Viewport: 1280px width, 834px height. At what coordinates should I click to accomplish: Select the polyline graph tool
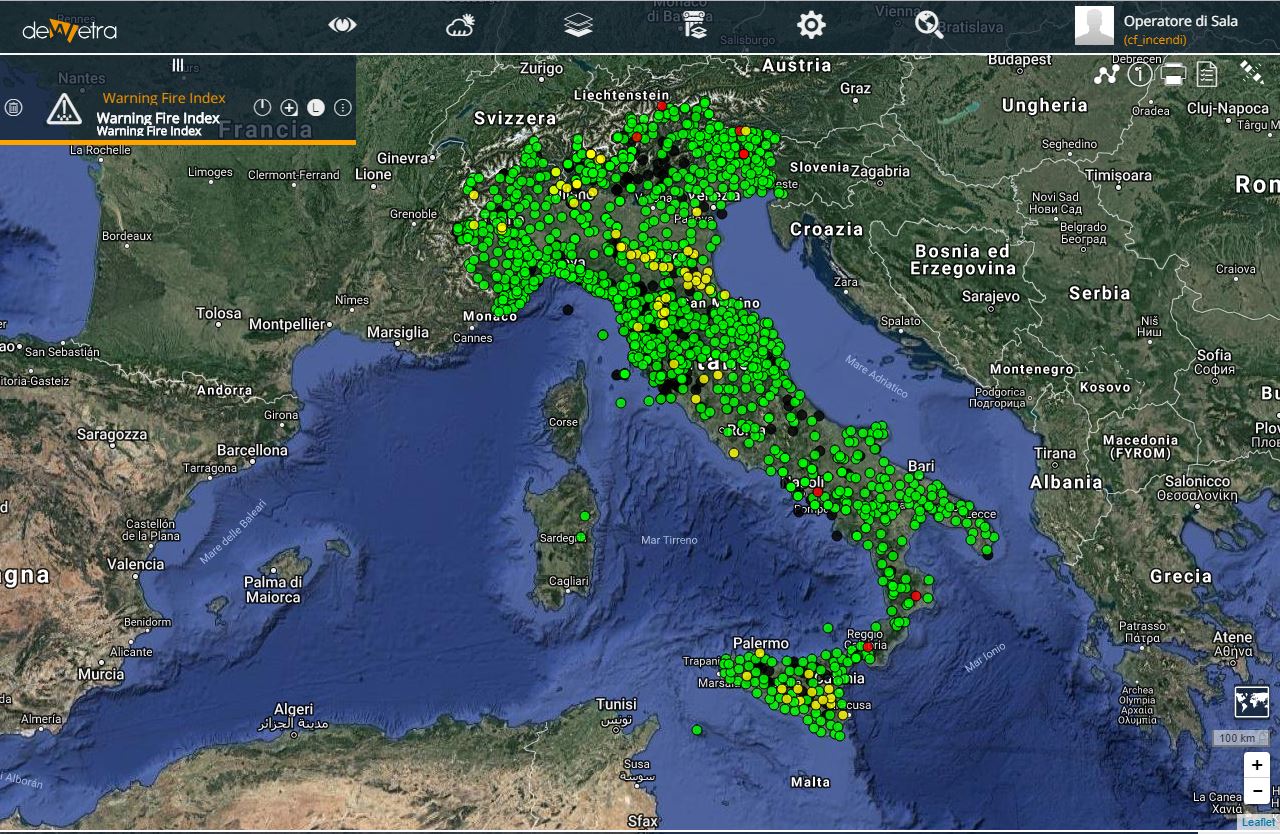(1105, 74)
